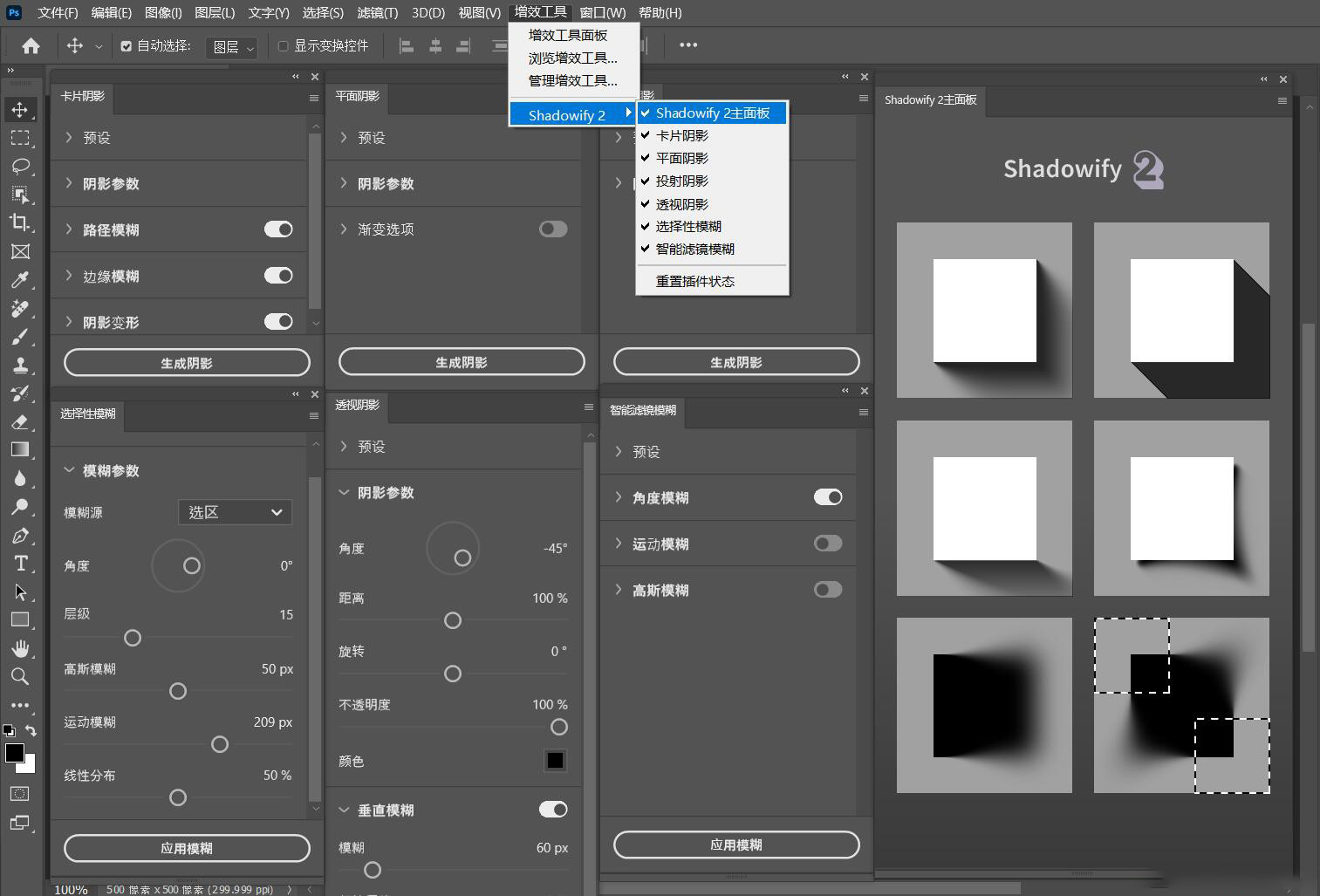Select the Type tool
This screenshot has width=1320, height=896.
pos(22,564)
